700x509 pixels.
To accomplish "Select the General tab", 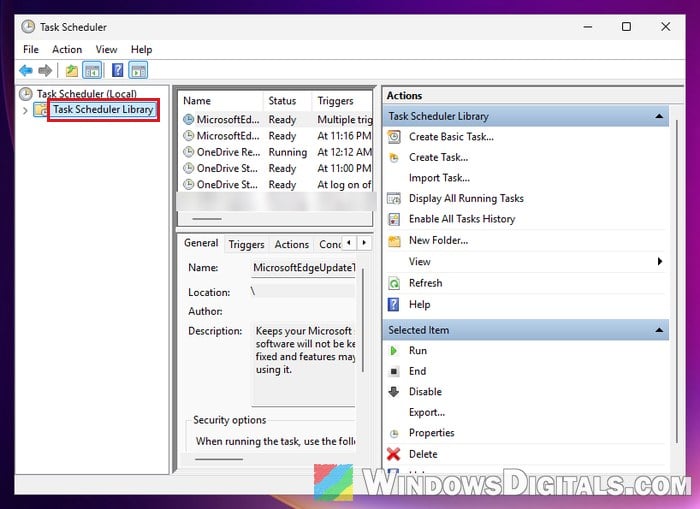I will point(201,243).
